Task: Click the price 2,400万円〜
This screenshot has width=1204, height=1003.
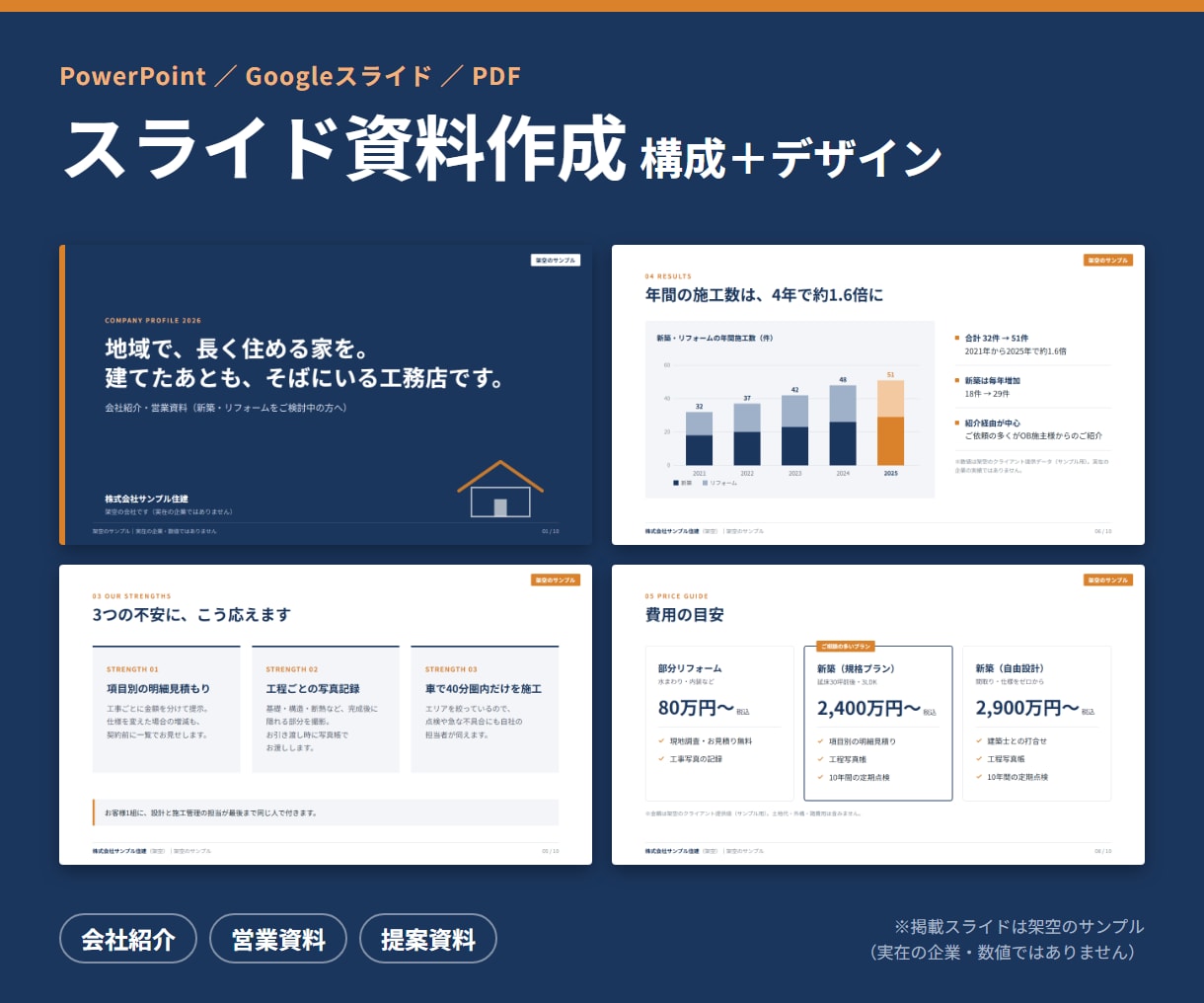Action: coord(868,708)
